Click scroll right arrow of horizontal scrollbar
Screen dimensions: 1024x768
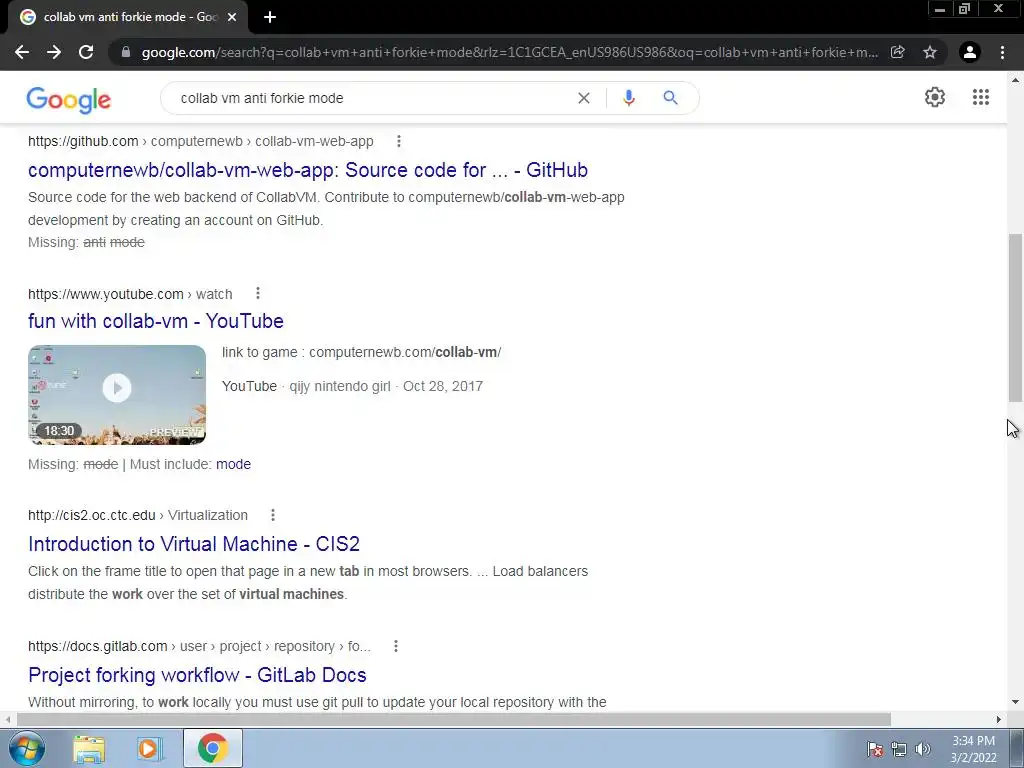[x=999, y=719]
